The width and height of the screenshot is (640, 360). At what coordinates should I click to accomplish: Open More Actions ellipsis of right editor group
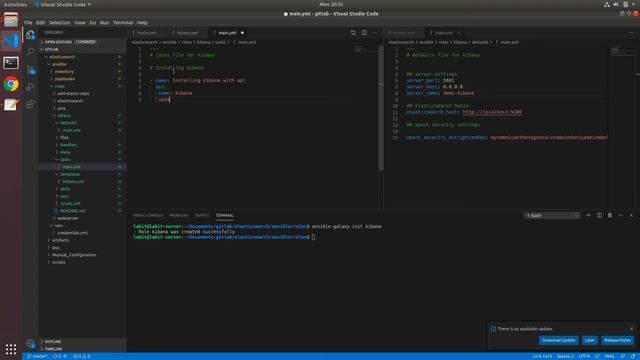tap(631, 33)
